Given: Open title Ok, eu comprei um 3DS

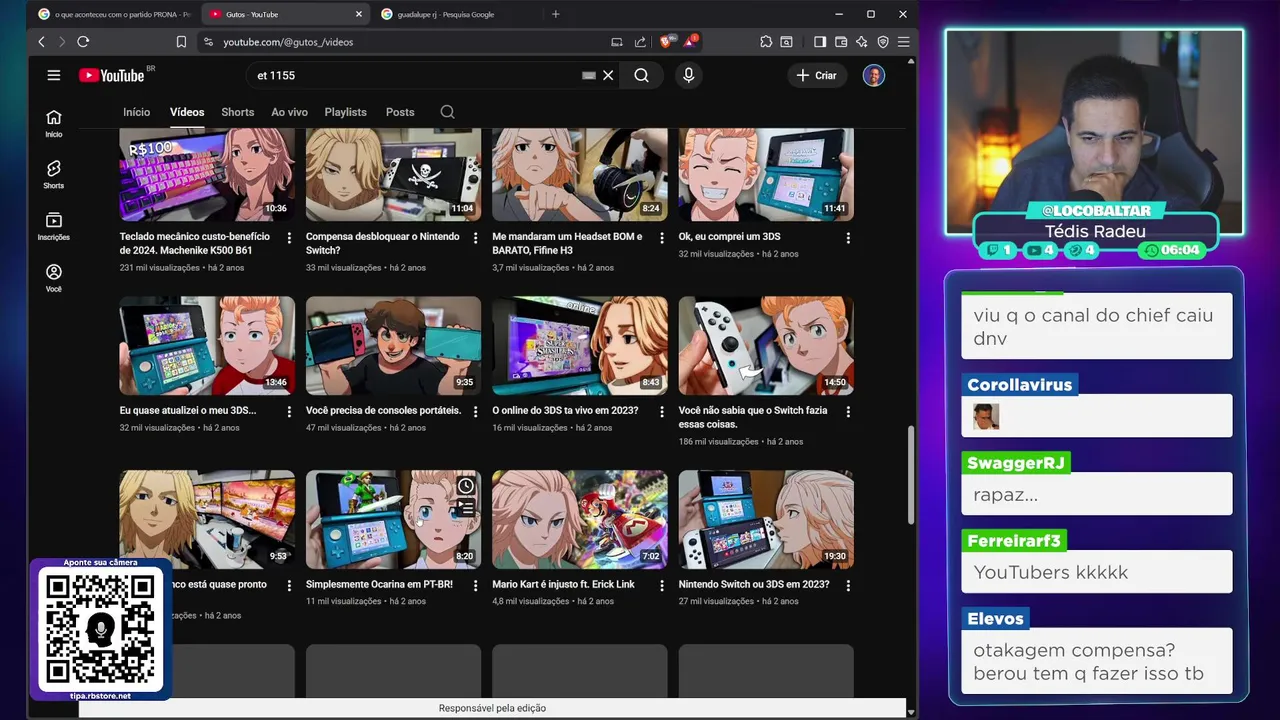Looking at the screenshot, I should point(729,236).
